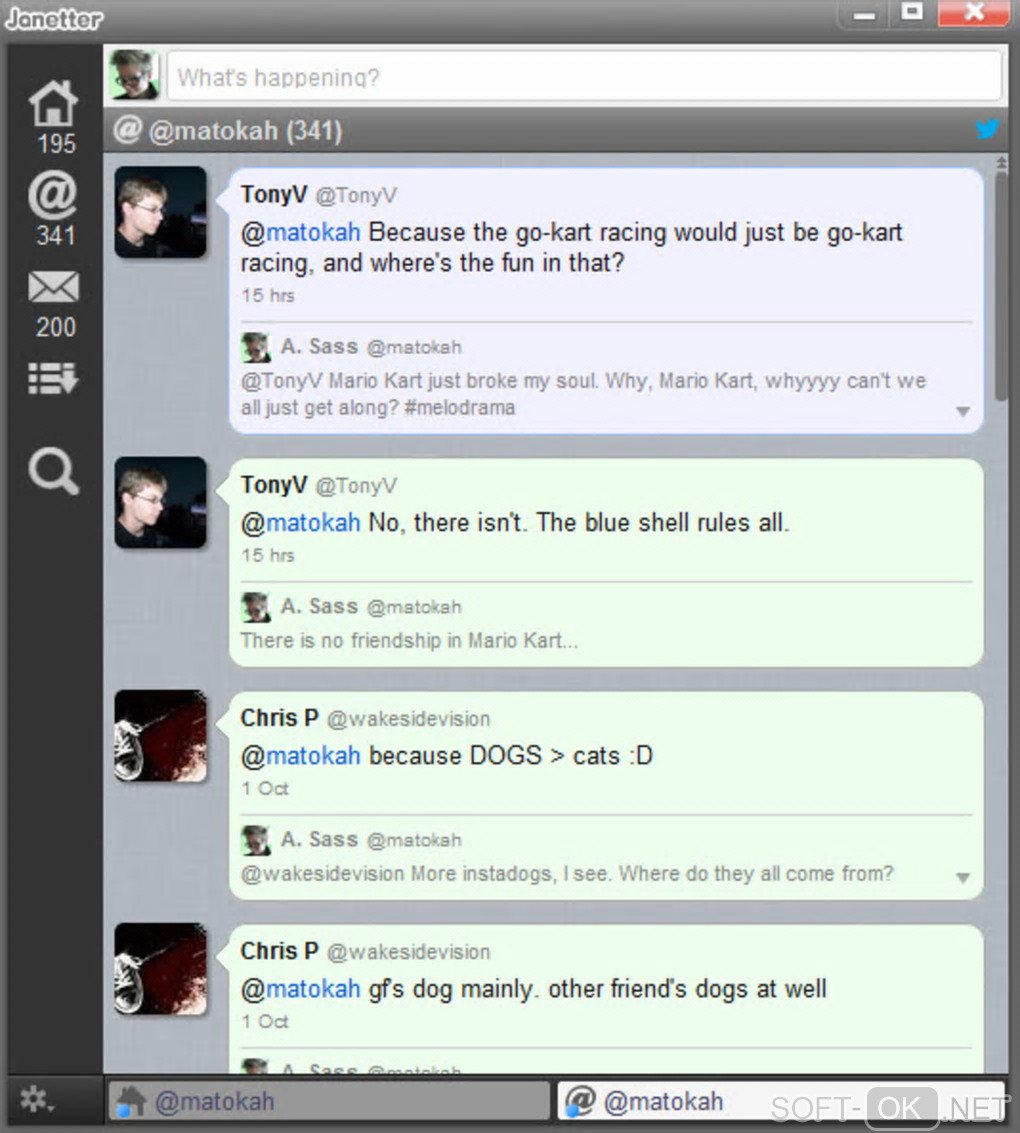Click the scrollbar up arrow

[x=1001, y=163]
